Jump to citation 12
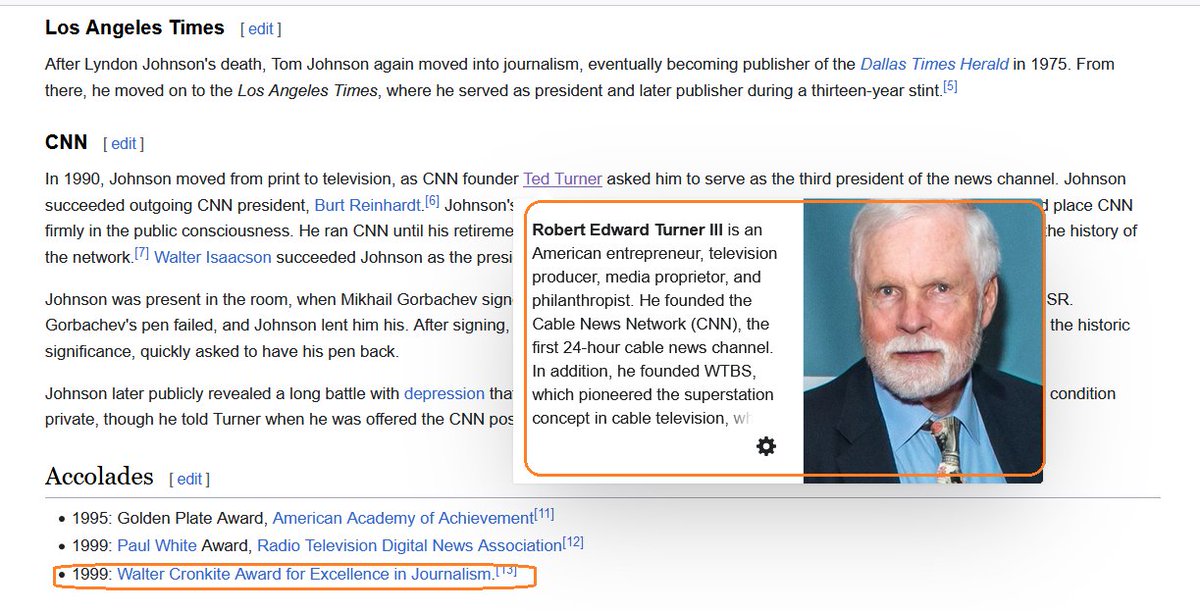 coord(573,542)
